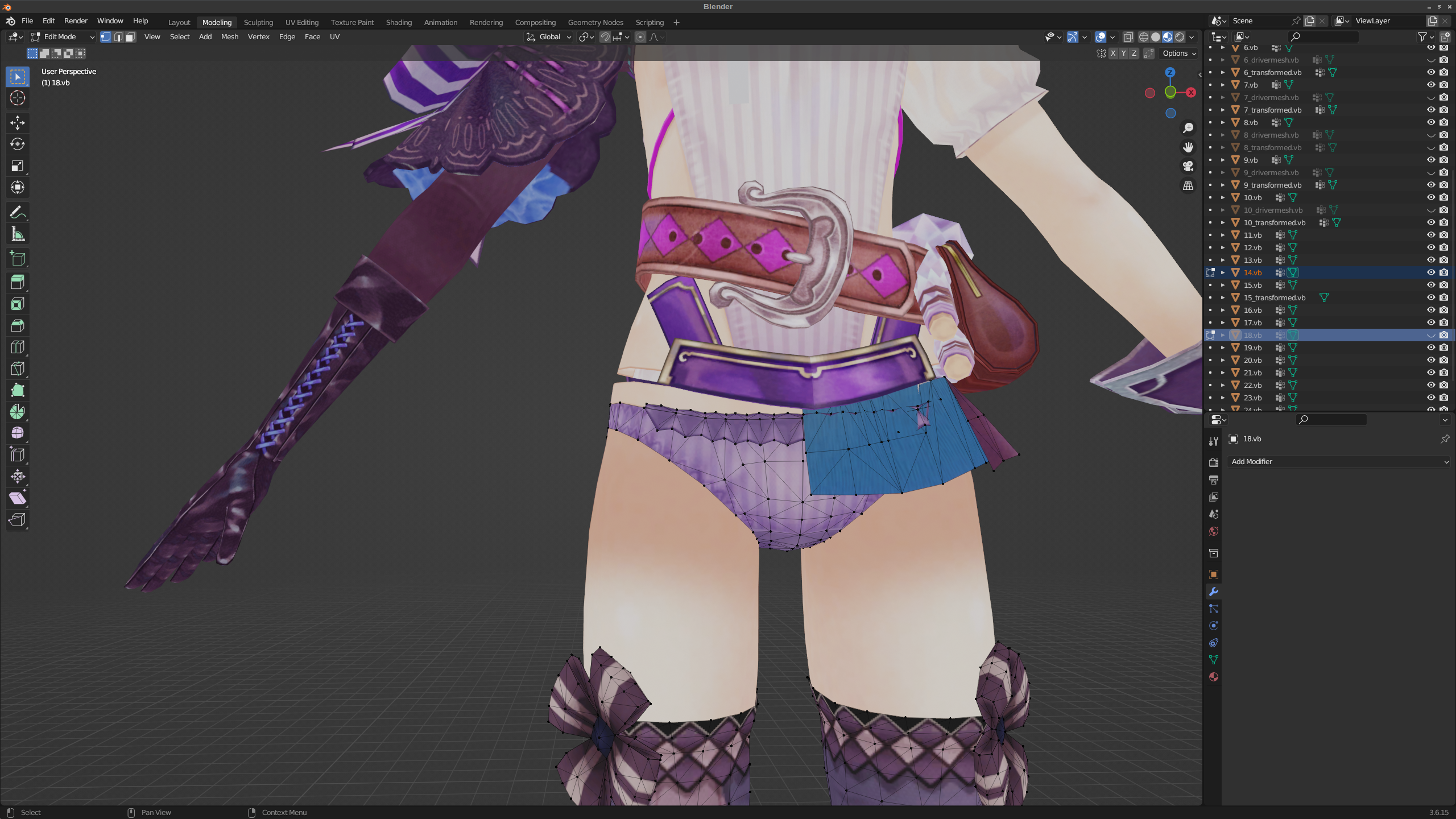1456x819 pixels.
Task: Toggle X mirror axis button
Action: [1113, 53]
